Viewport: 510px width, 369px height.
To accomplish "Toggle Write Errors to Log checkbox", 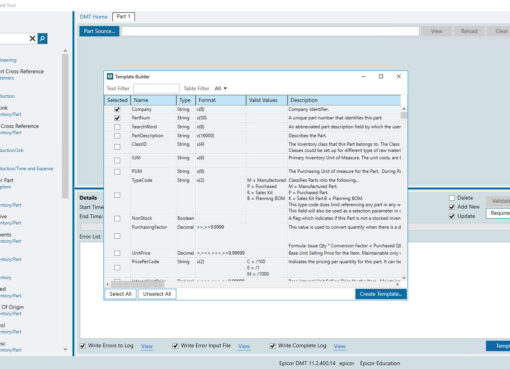I will 83,346.
